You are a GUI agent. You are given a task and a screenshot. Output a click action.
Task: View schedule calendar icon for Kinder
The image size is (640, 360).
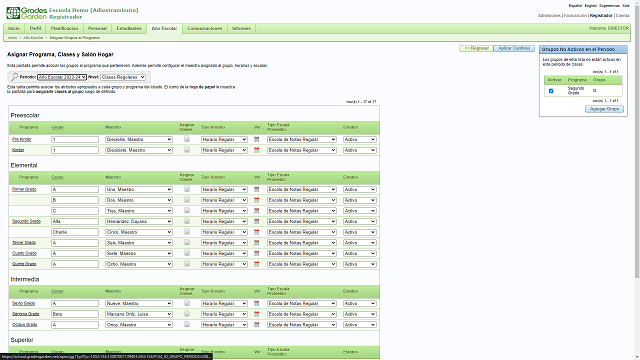pos(256,150)
